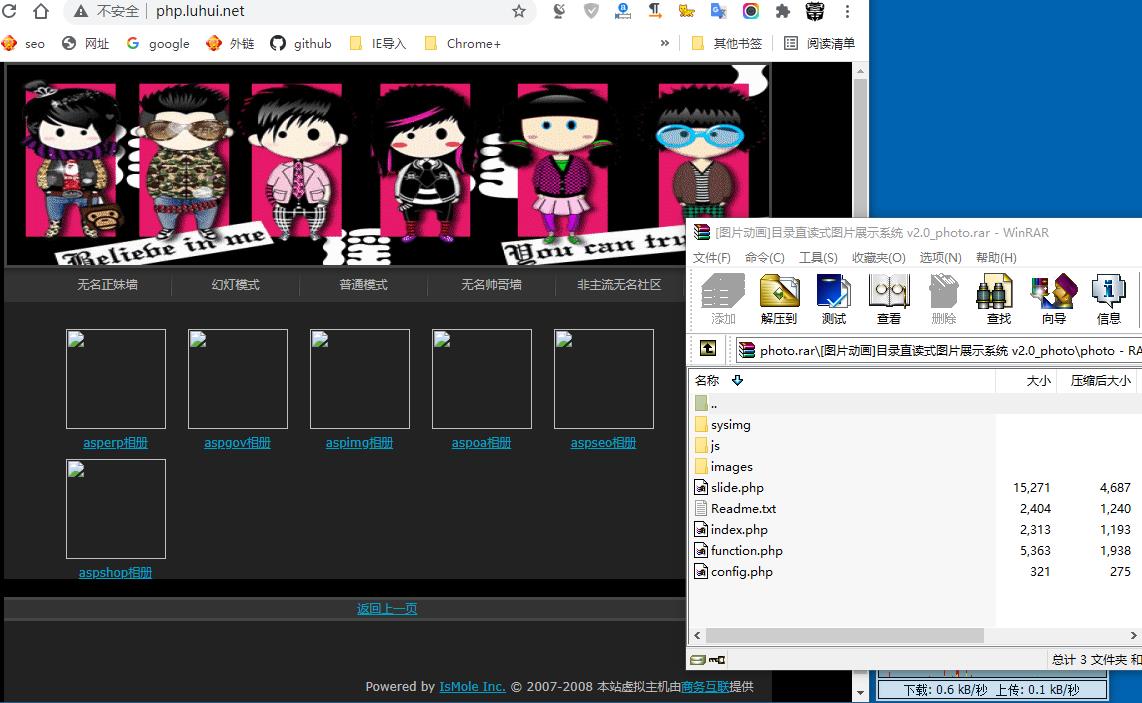Open the IE import bookmarks folder
The height and width of the screenshot is (703, 1142).
(377, 44)
